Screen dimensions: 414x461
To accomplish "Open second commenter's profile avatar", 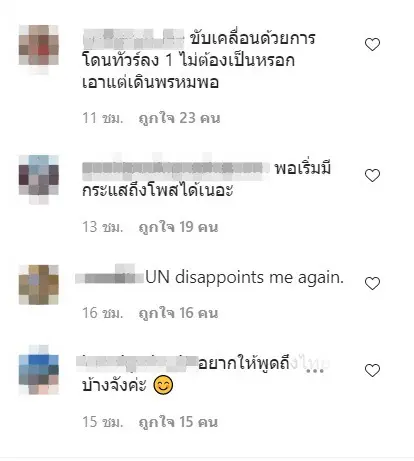I will [39, 176].
